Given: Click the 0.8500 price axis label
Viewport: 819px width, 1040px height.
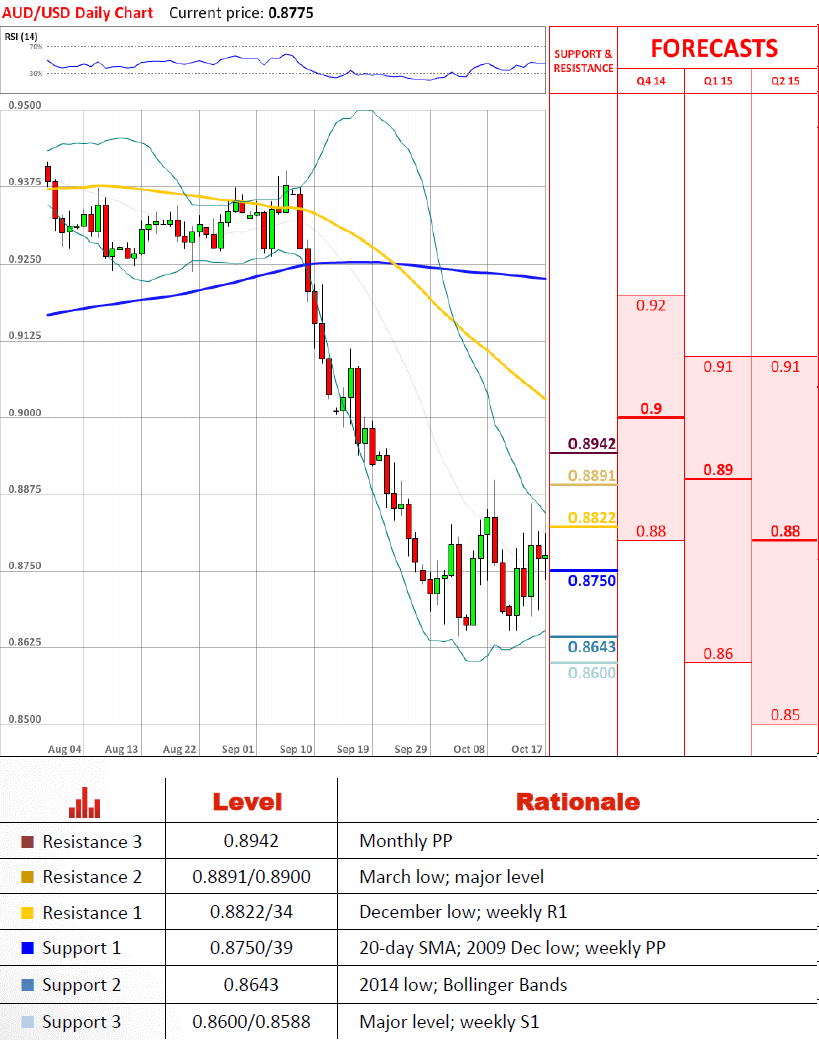Looking at the screenshot, I should [x=25, y=719].
